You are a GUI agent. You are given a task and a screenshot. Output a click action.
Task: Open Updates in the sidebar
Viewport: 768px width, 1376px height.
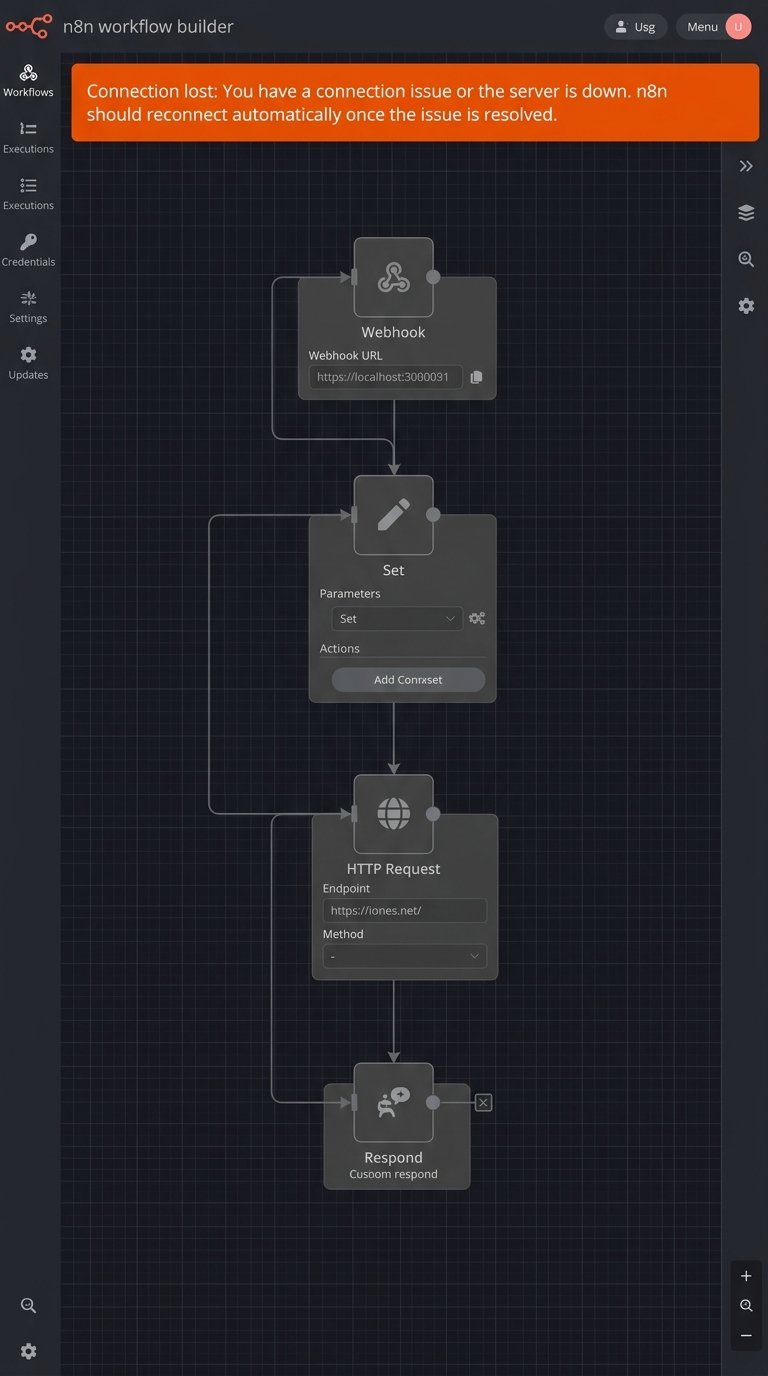[28, 363]
